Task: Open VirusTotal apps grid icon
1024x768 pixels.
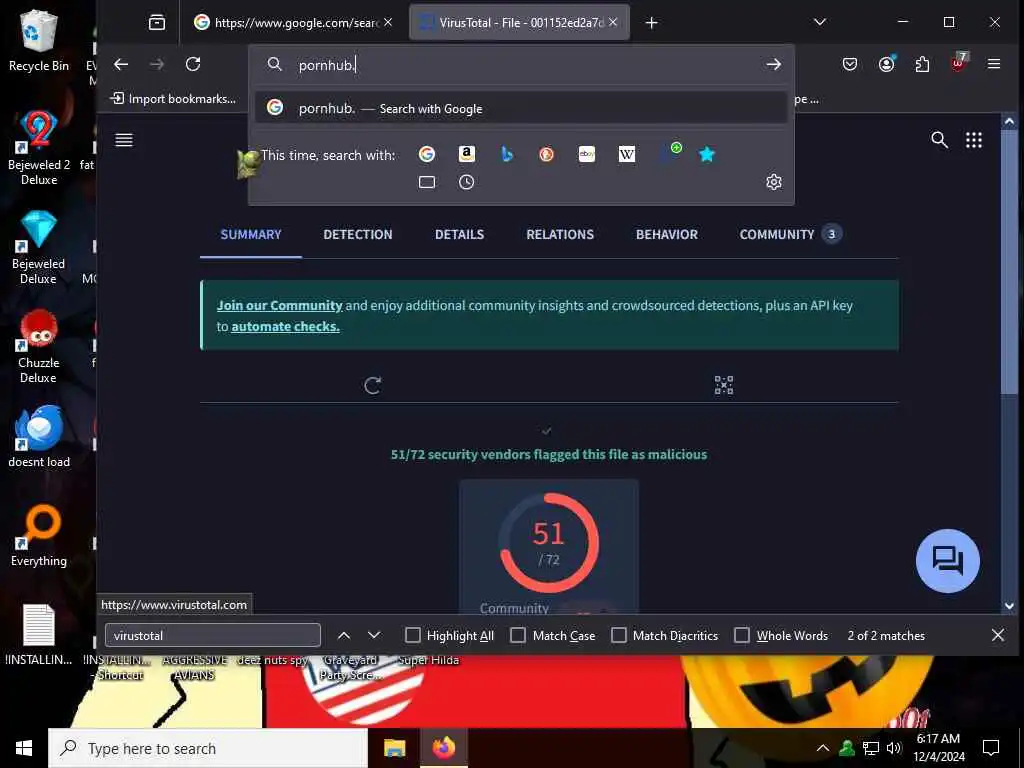Action: click(974, 140)
